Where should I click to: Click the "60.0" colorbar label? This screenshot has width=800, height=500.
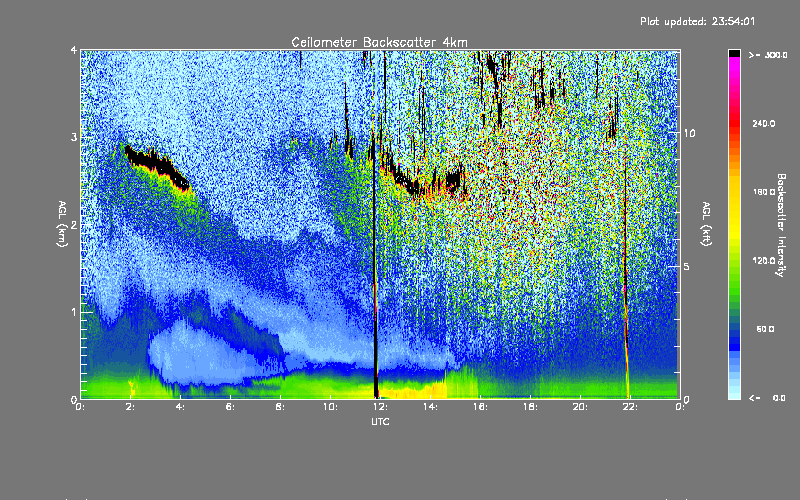click(x=765, y=329)
